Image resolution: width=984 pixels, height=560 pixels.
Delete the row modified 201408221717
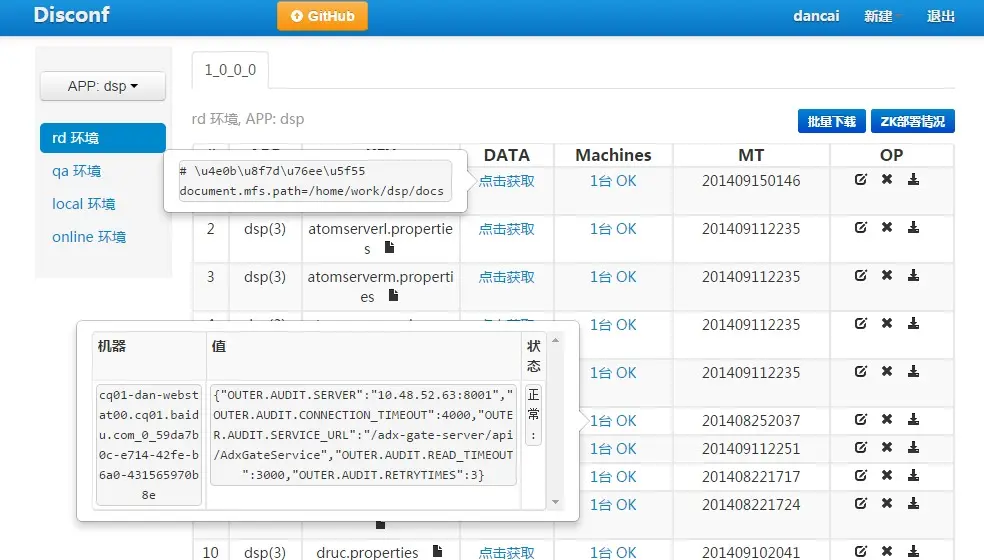coord(887,475)
